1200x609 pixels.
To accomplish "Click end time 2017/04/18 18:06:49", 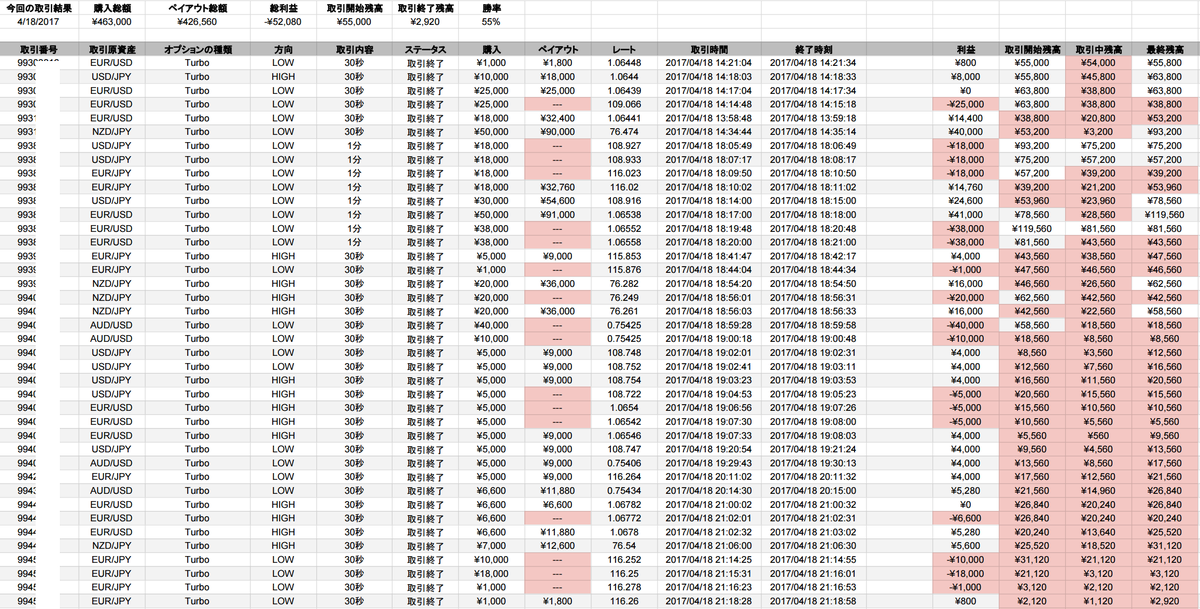I will (815, 145).
